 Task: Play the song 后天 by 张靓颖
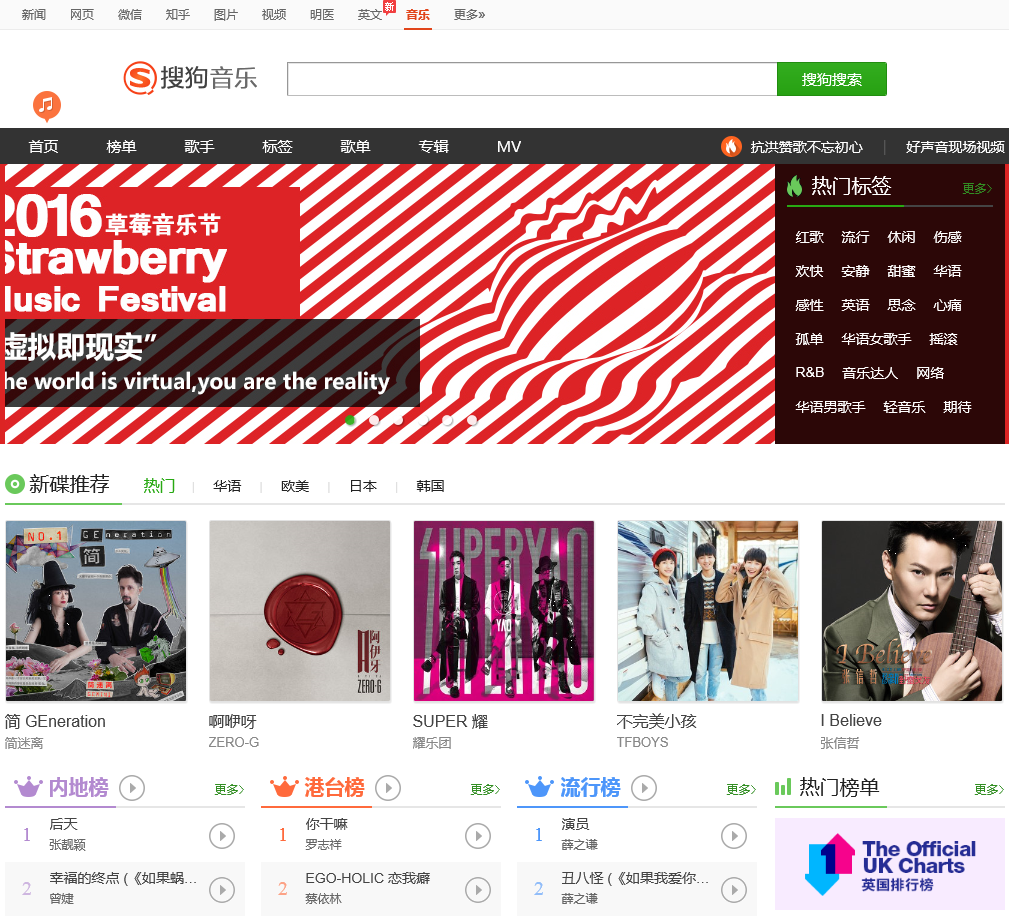(222, 836)
